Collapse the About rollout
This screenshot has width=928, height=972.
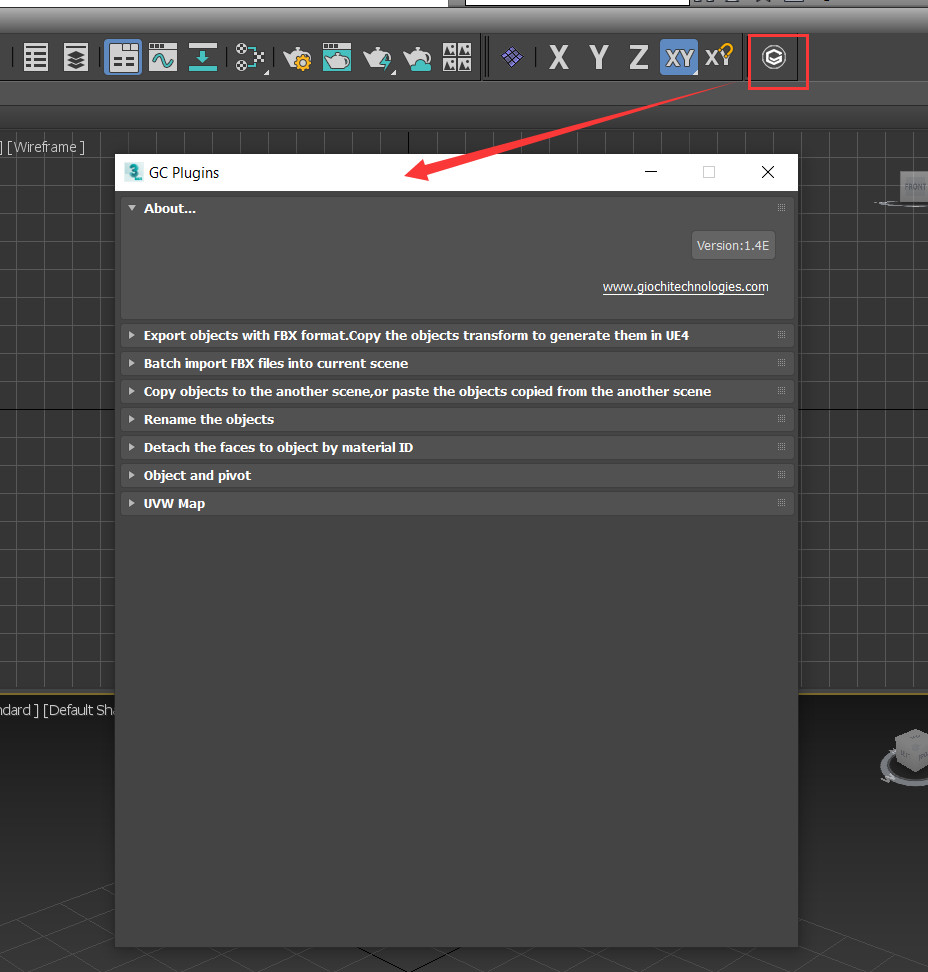169,208
